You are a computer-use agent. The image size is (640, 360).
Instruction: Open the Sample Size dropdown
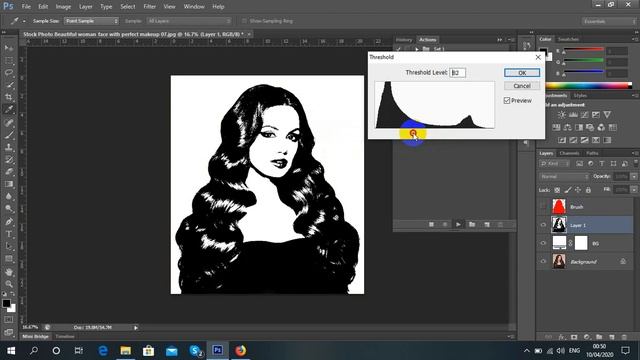point(91,21)
